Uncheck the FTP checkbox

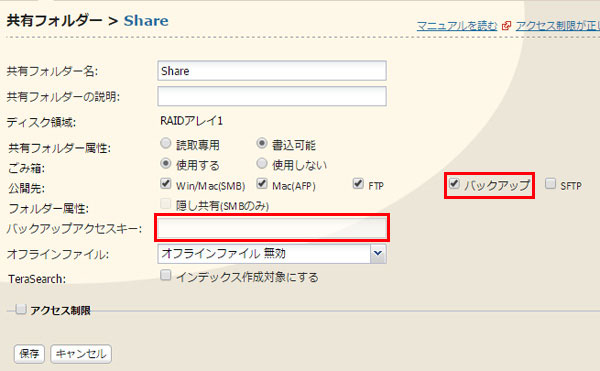point(358,184)
